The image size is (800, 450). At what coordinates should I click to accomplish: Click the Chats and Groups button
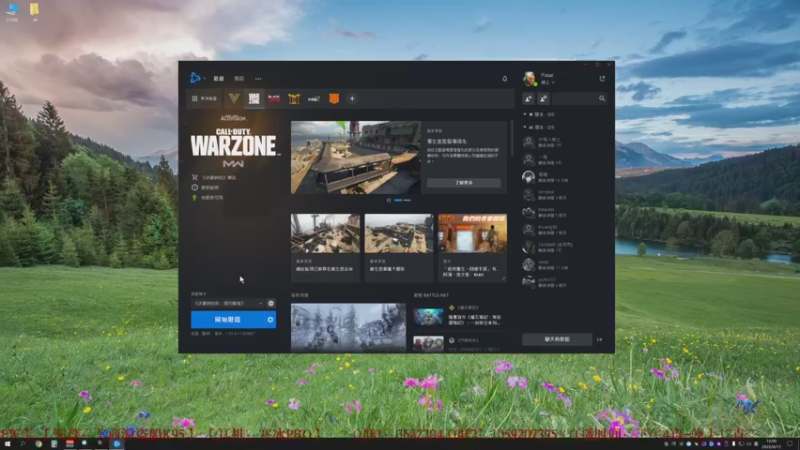tap(557, 339)
